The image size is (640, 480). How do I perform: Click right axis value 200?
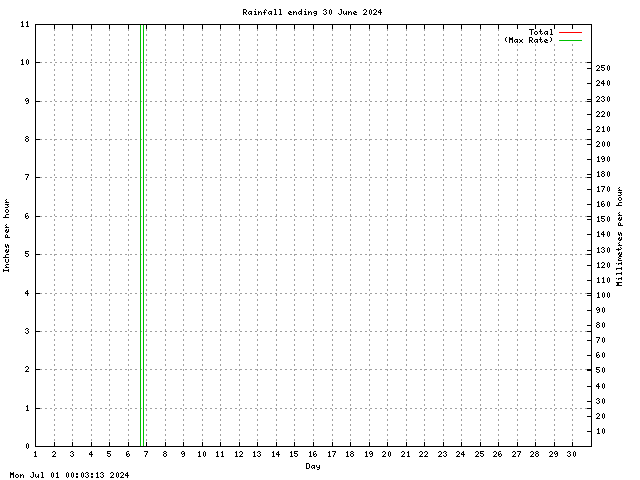point(603,144)
